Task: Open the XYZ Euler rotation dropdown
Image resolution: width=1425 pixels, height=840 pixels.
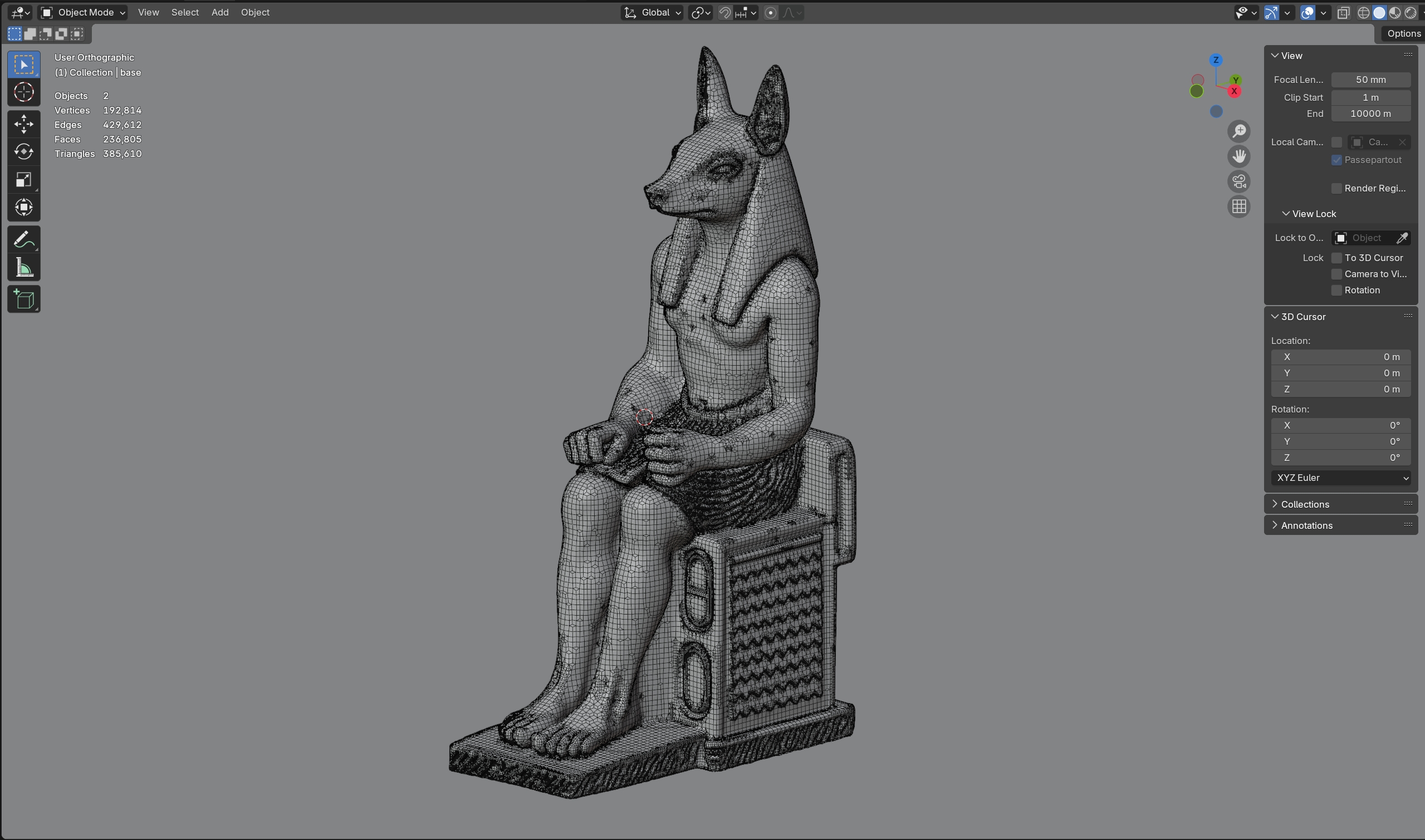Action: coord(1340,478)
